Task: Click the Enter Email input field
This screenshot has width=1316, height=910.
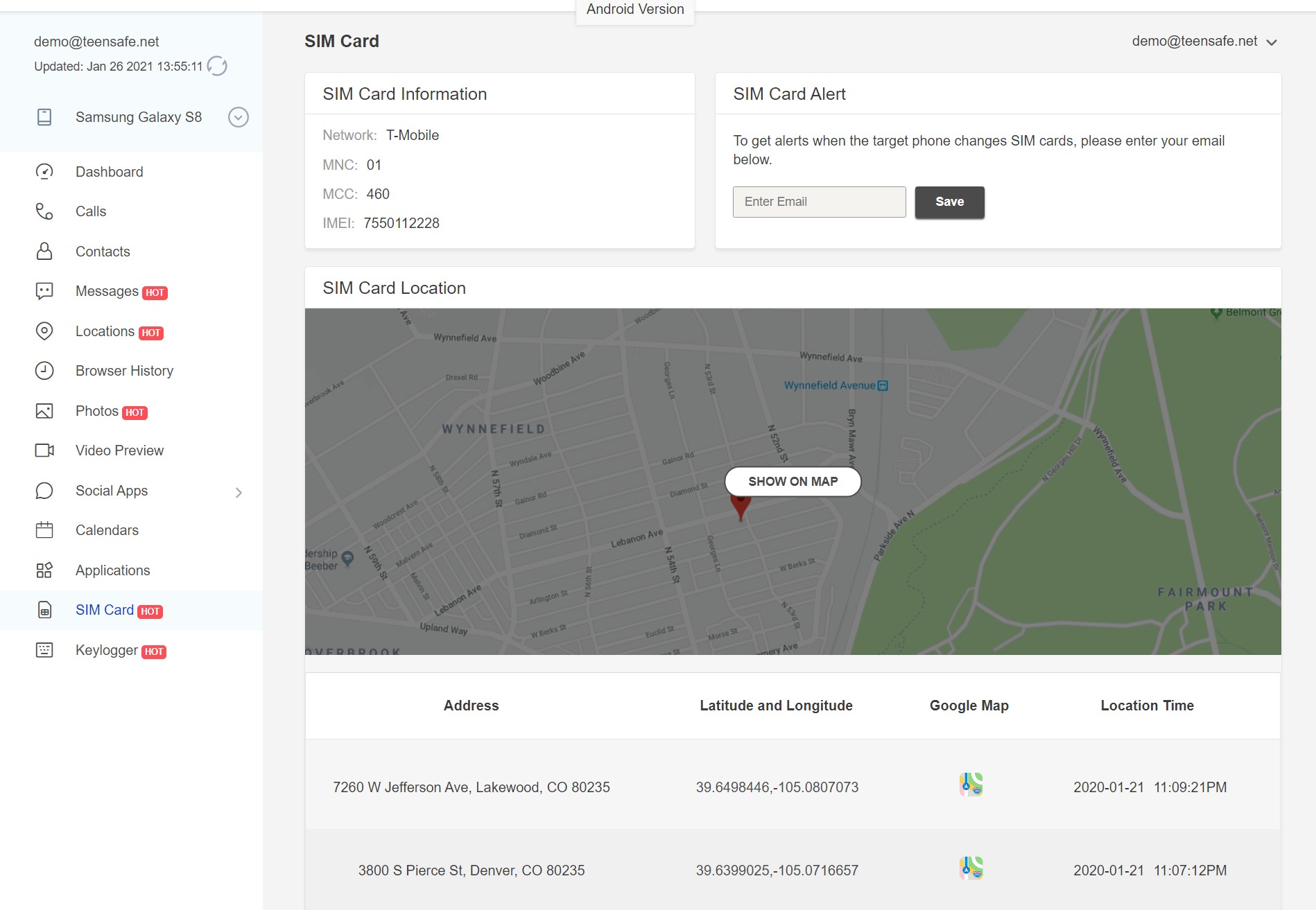Action: [x=820, y=202]
